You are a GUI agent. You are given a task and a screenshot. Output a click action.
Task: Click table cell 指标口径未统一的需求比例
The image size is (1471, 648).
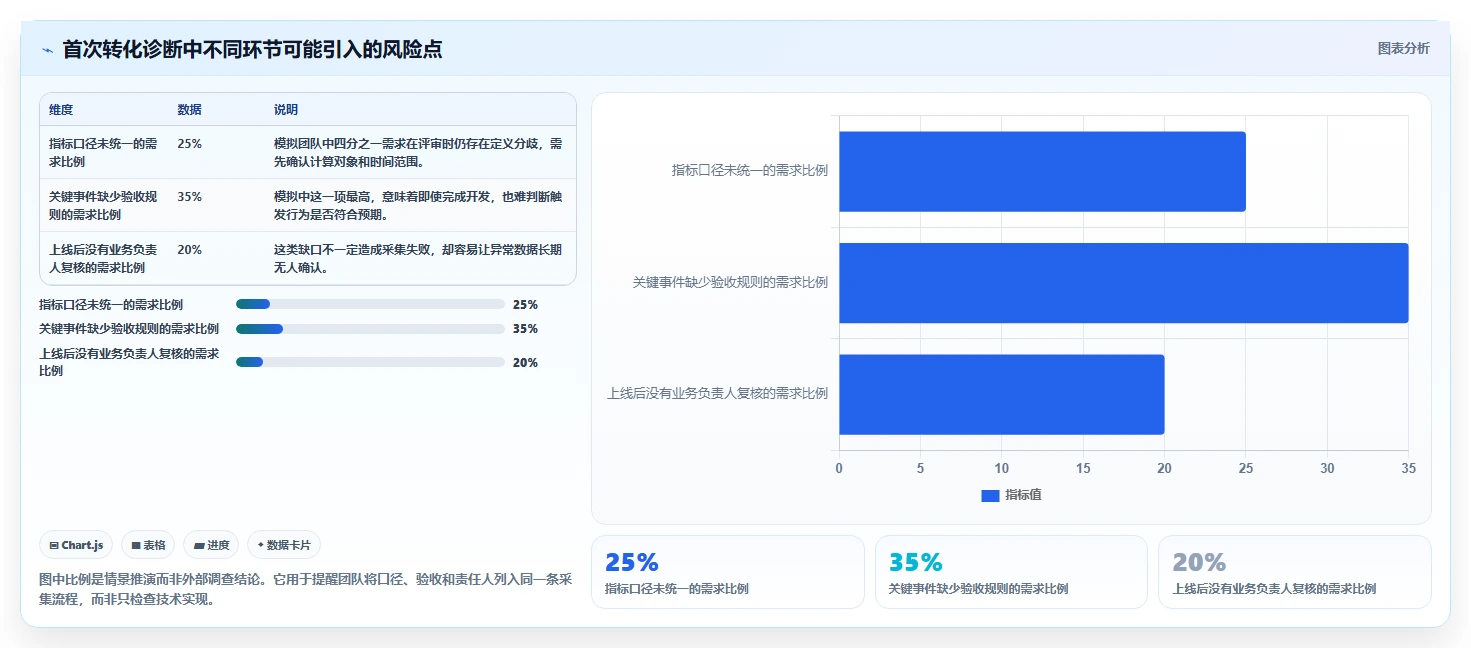pyautogui.click(x=103, y=152)
